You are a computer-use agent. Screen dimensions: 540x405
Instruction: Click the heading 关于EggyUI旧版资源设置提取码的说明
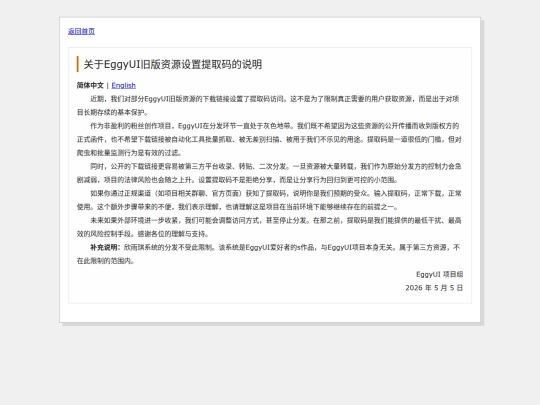pos(173,64)
